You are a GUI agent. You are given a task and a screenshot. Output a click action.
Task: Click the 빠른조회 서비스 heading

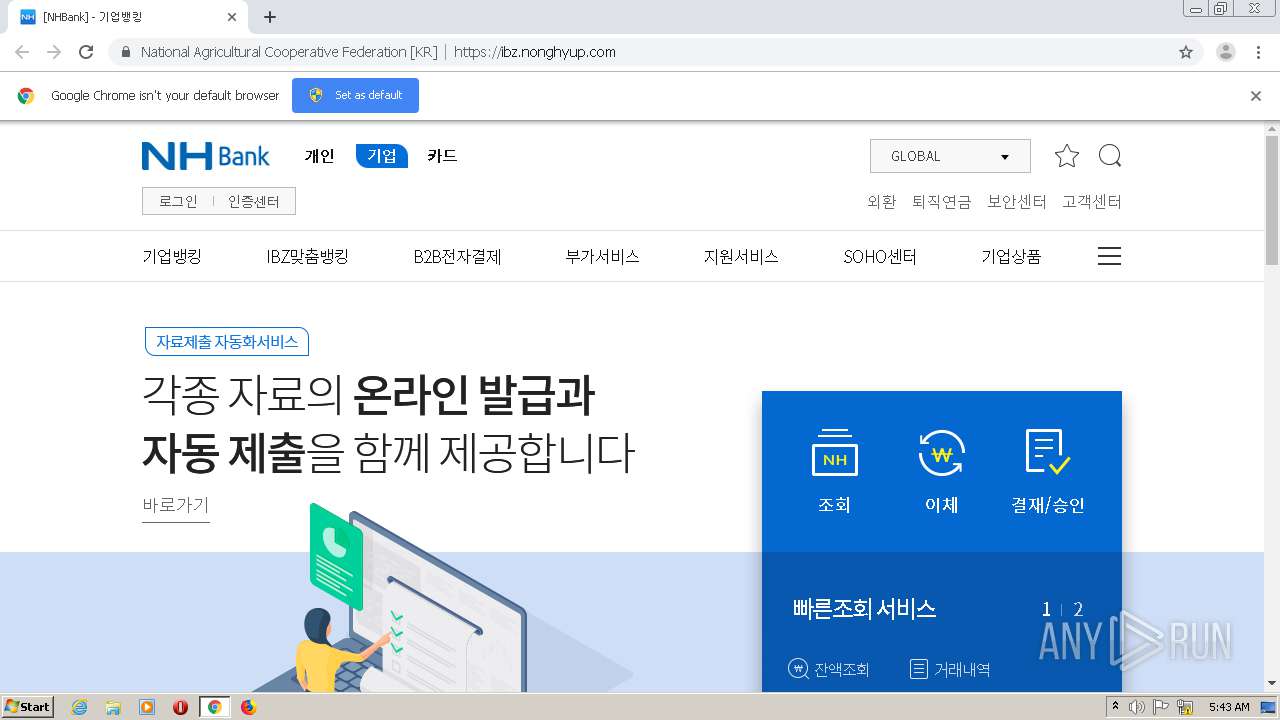[864, 609]
